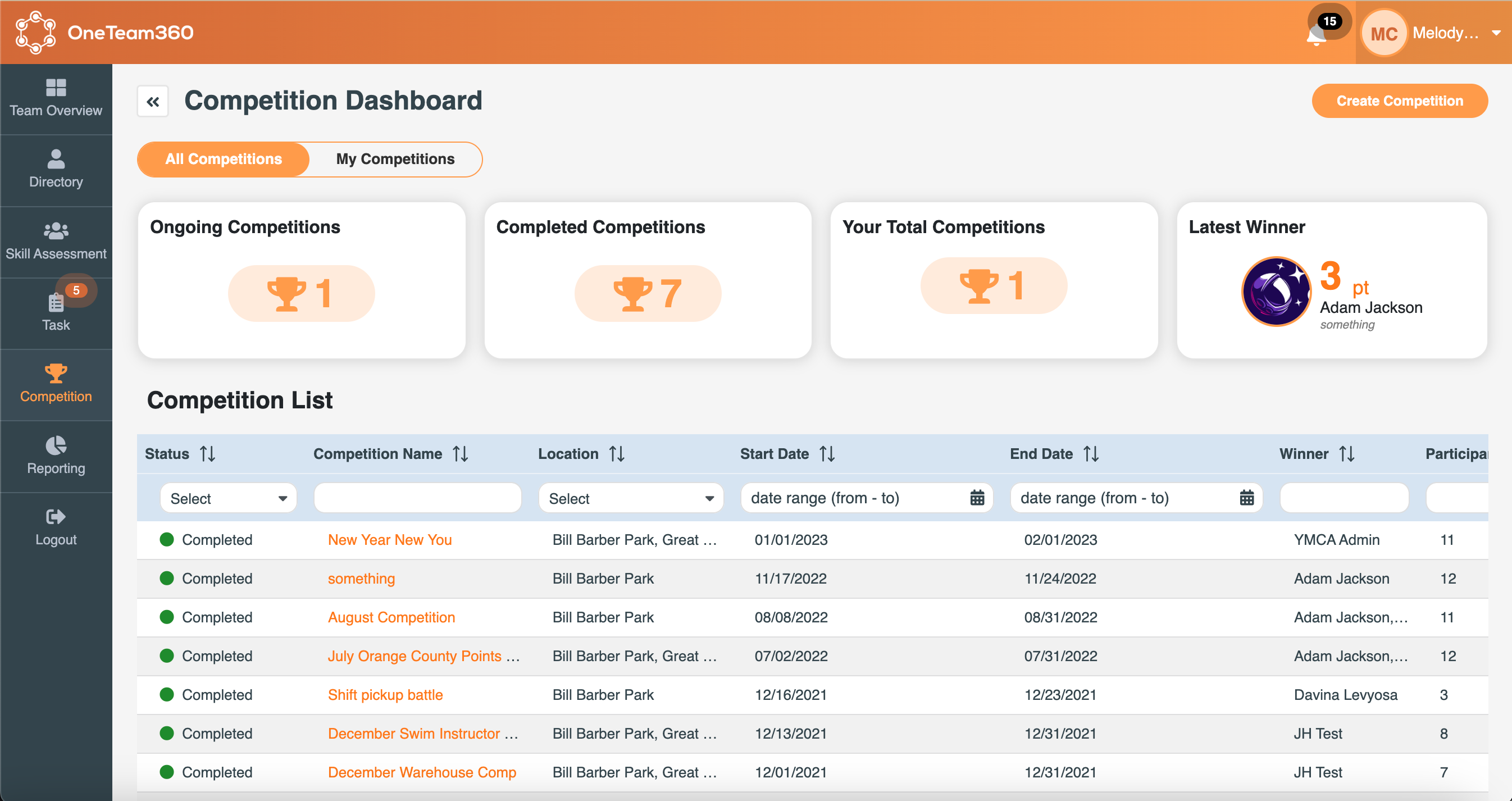
Task: Collapse the dashboard with the double-chevron button
Action: click(153, 101)
